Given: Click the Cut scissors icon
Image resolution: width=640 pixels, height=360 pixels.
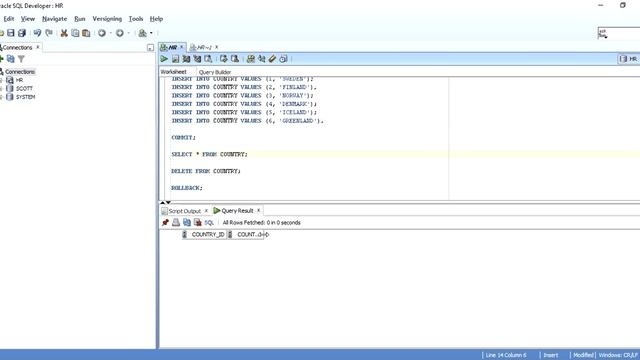Looking at the screenshot, I should 64,33.
